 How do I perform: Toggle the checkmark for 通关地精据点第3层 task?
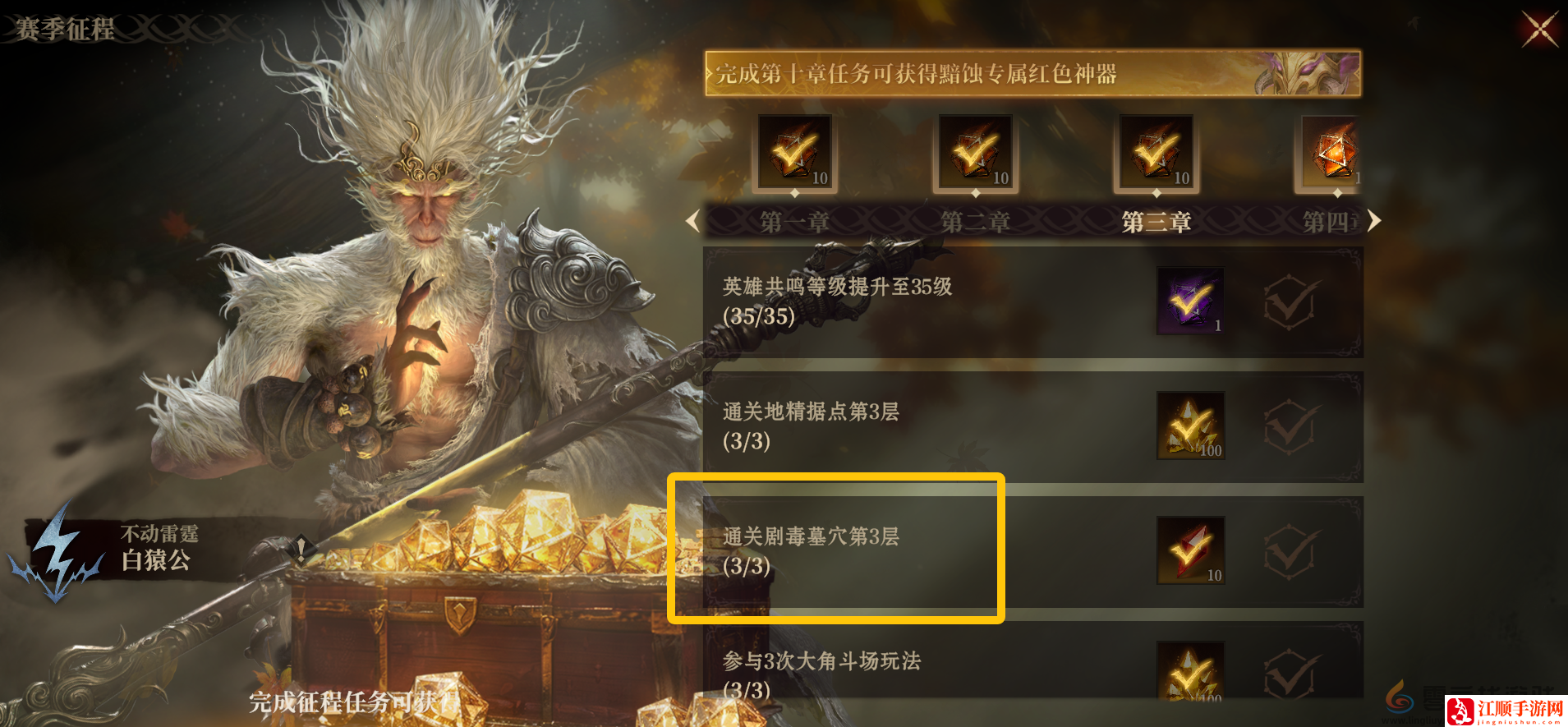[1290, 427]
